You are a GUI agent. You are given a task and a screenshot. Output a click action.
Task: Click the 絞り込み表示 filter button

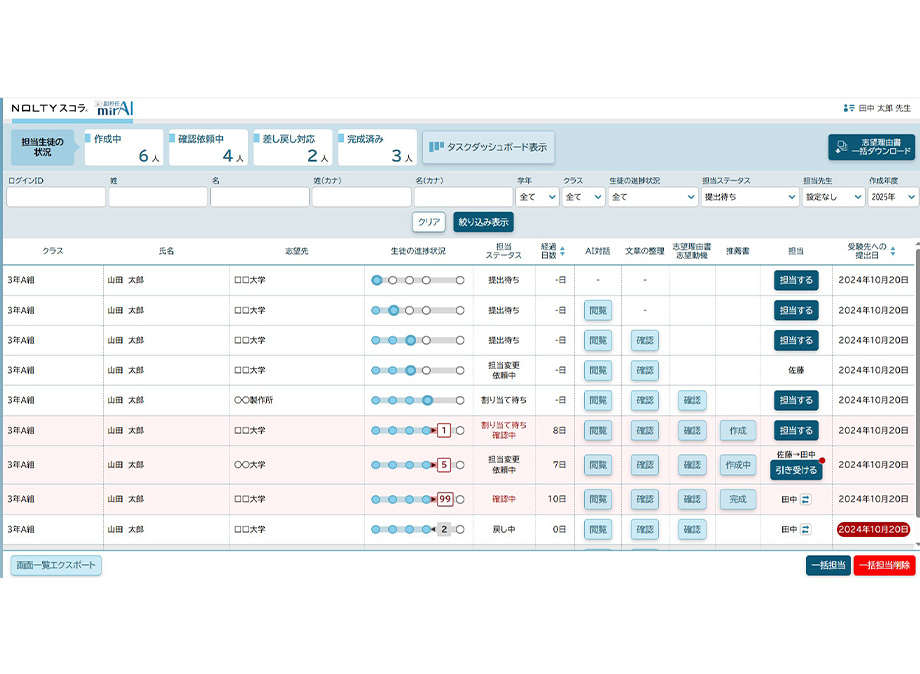tap(483, 222)
